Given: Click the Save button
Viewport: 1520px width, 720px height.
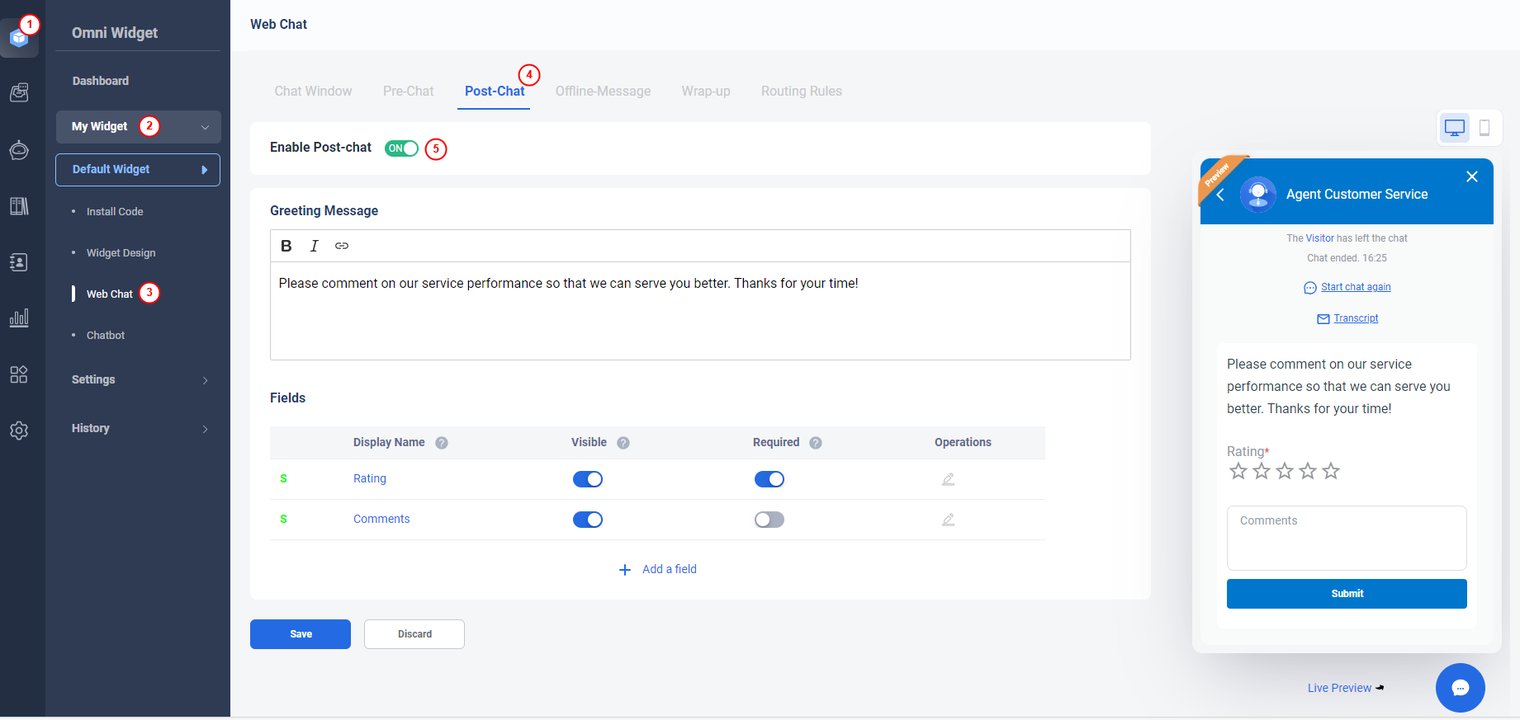Looking at the screenshot, I should click(x=300, y=634).
